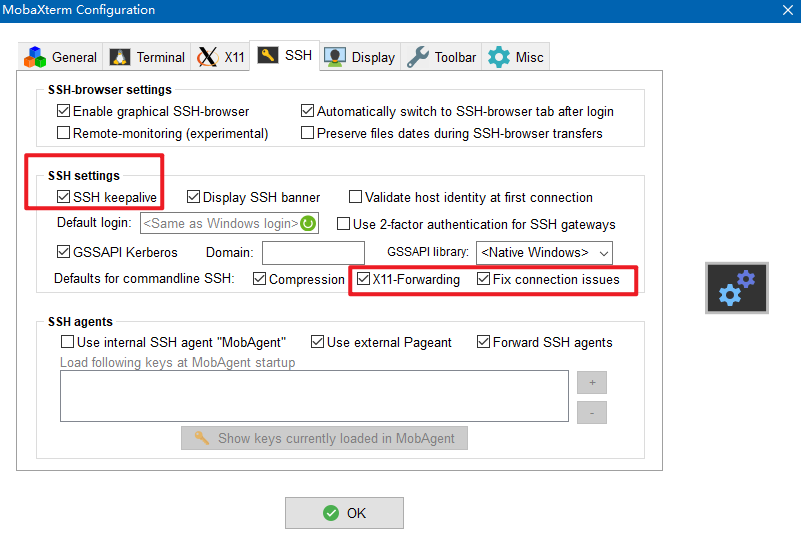
Task: Toggle Use external Pageant checkbox
Action: click(317, 342)
